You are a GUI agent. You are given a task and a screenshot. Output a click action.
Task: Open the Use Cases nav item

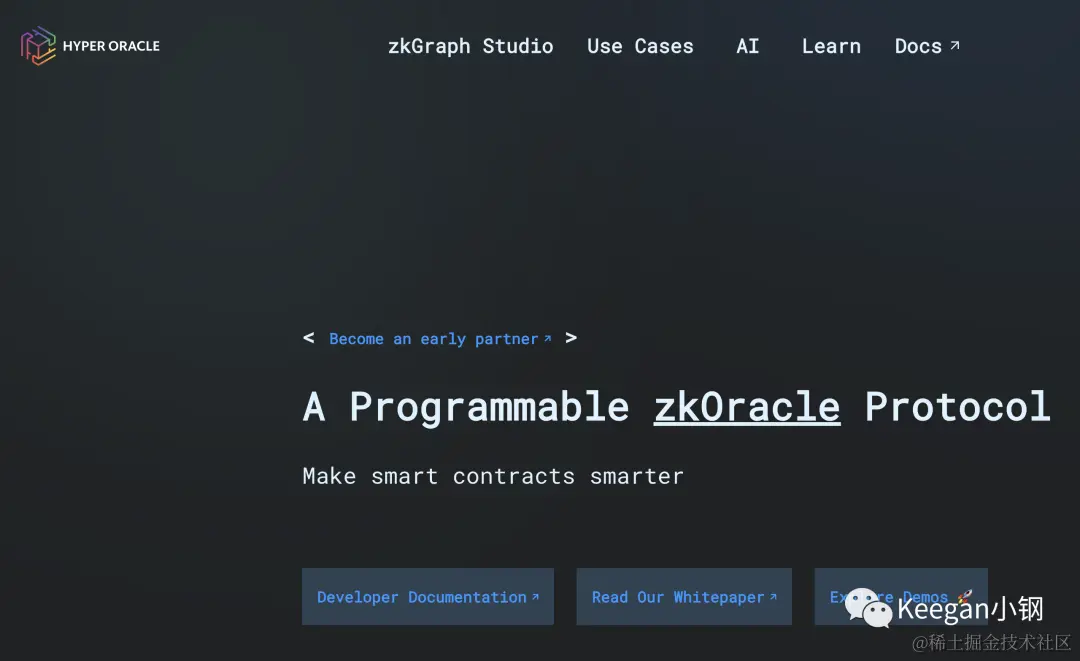click(x=640, y=46)
